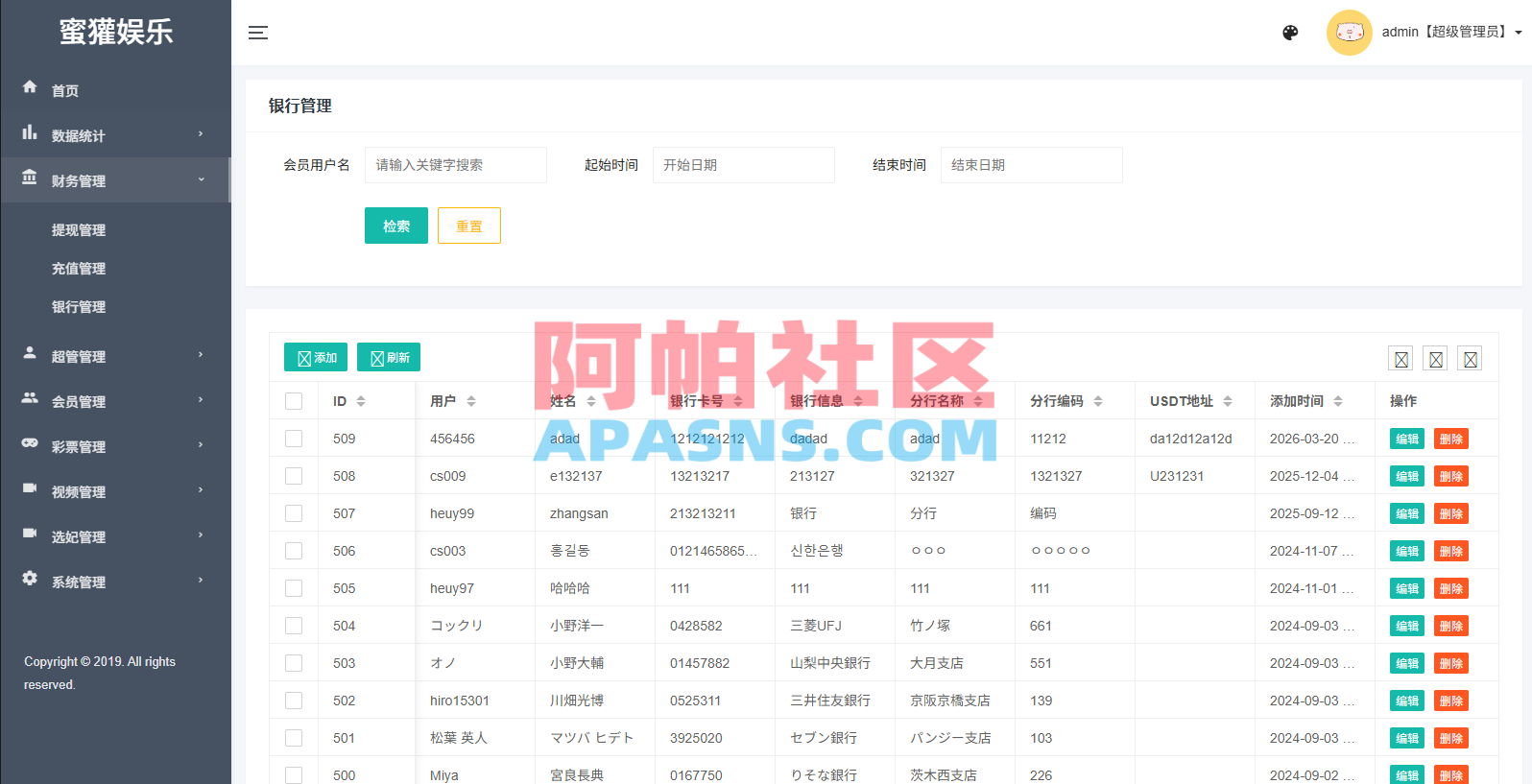The height and width of the screenshot is (784, 1532).
Task: Click user cell 'hiro15301'
Action: (x=460, y=701)
